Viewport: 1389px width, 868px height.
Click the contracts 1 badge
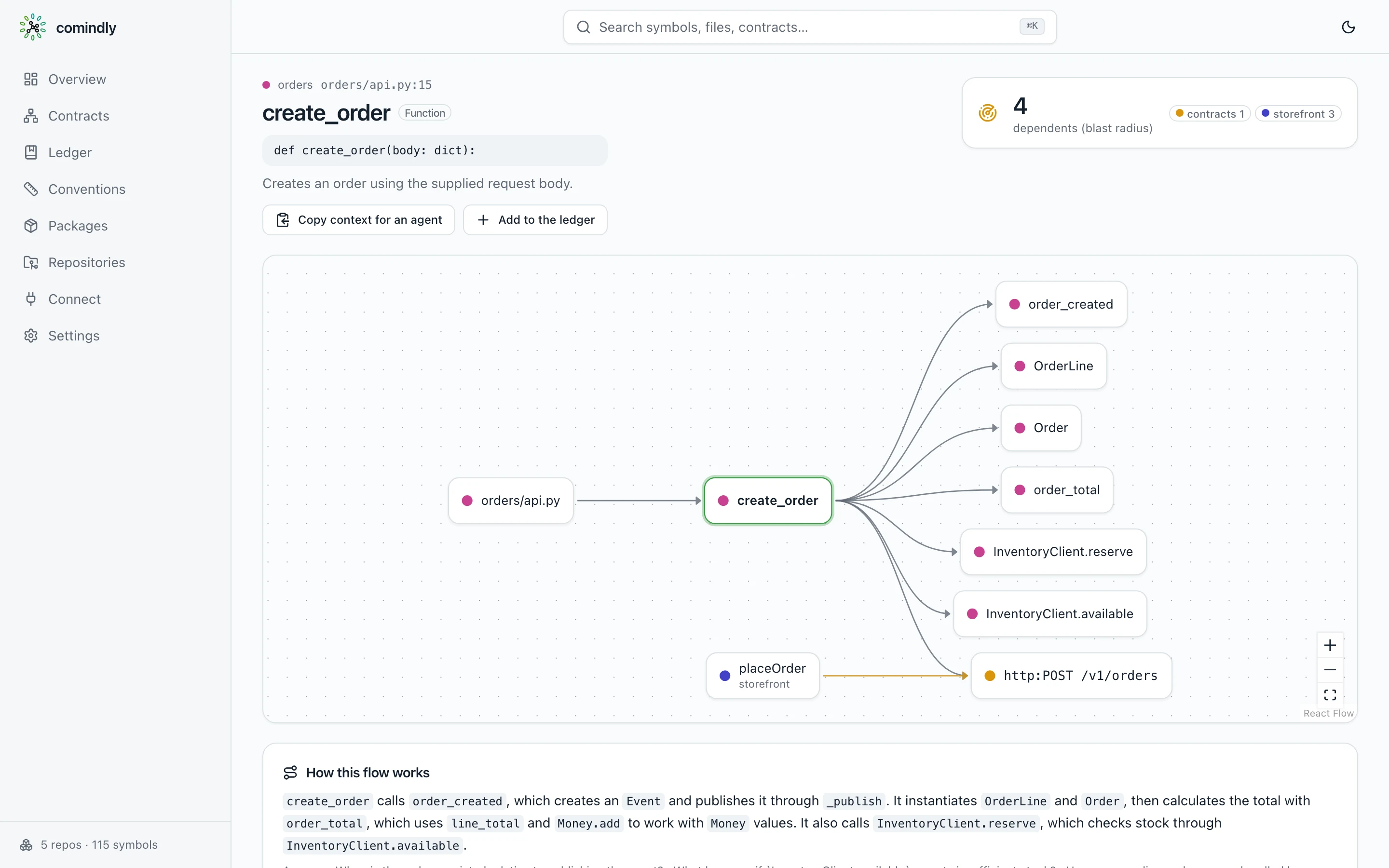click(x=1210, y=114)
